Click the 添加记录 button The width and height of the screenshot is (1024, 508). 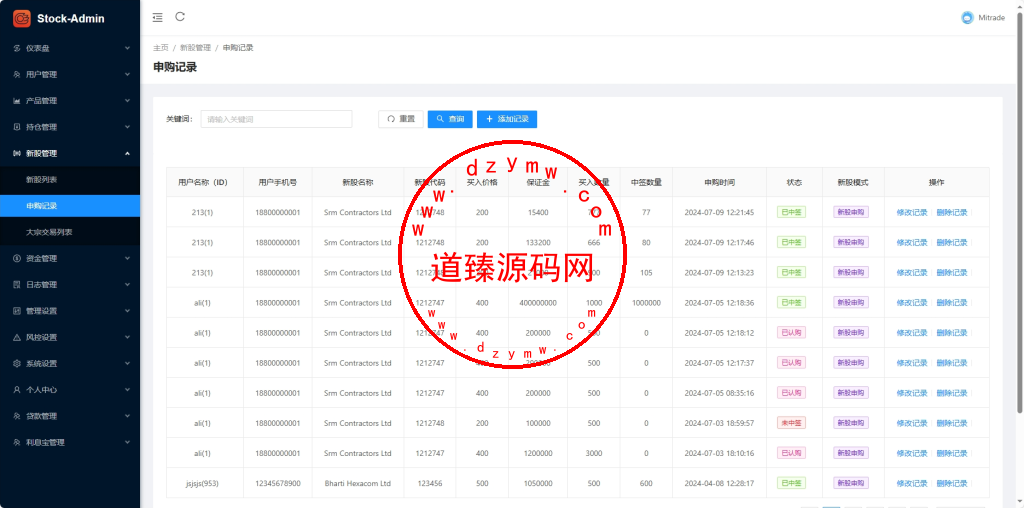coord(507,119)
